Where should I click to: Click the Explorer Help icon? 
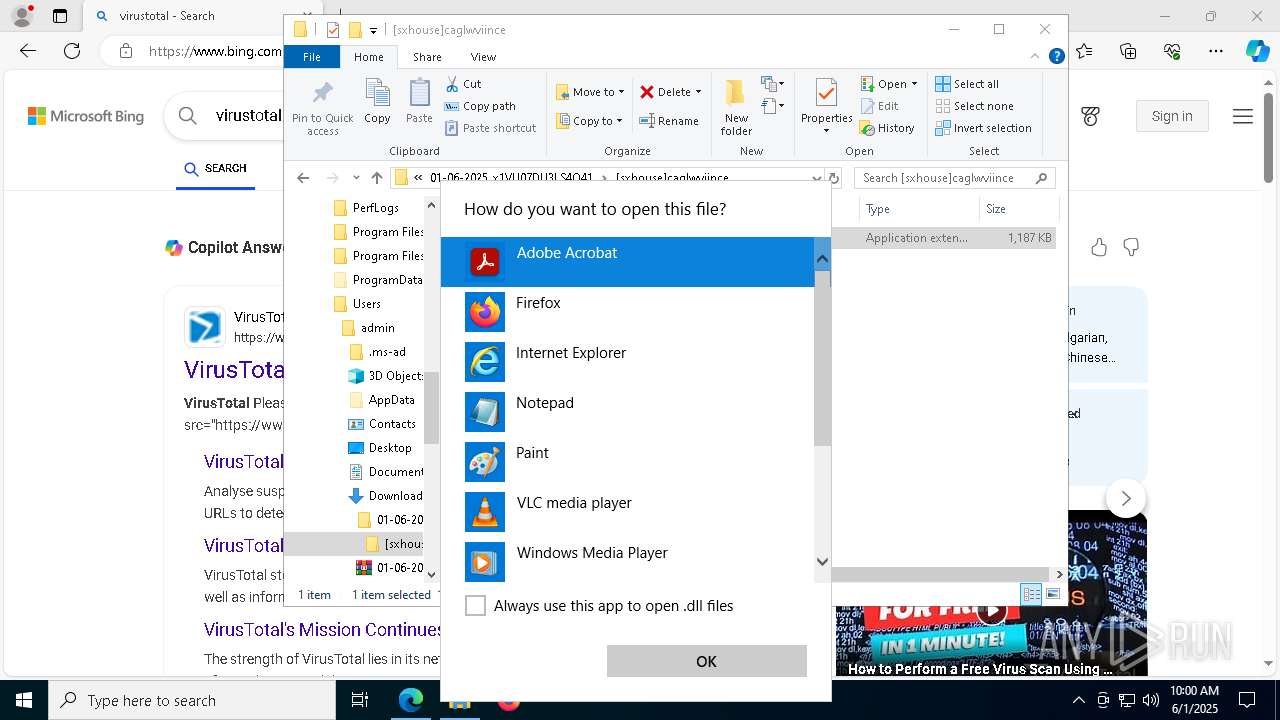pyautogui.click(x=1056, y=57)
